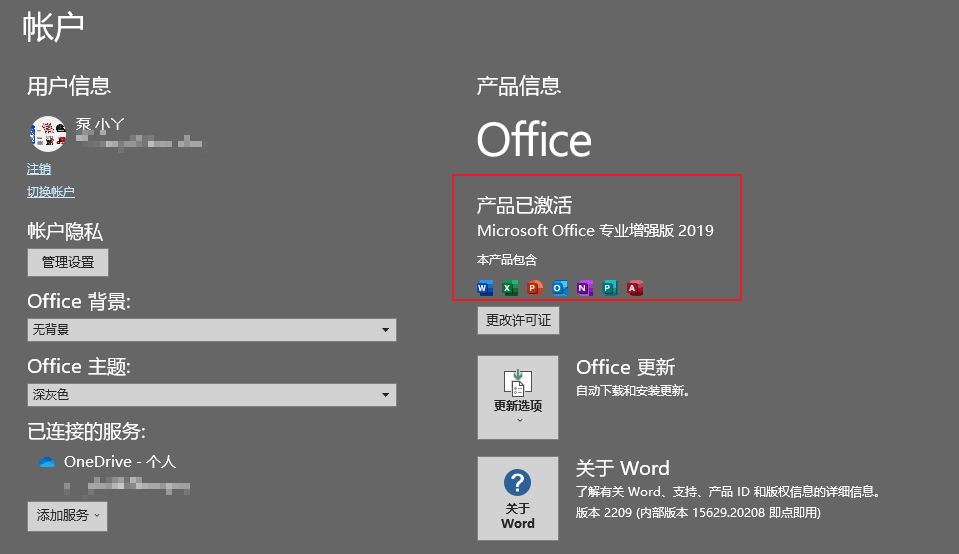Open the 更新选项 update options button

[x=518, y=397]
